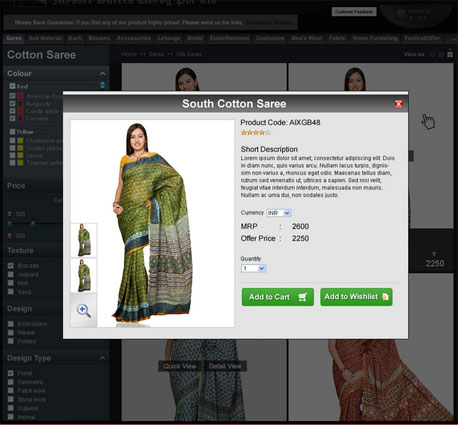Click the Add to Cart button
458x425 pixels.
[x=278, y=297]
